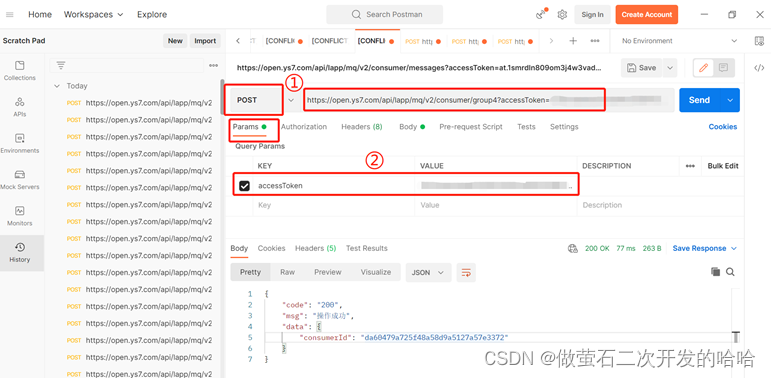771x378 pixels.
Task: Select the Visualize response view
Action: click(x=376, y=272)
